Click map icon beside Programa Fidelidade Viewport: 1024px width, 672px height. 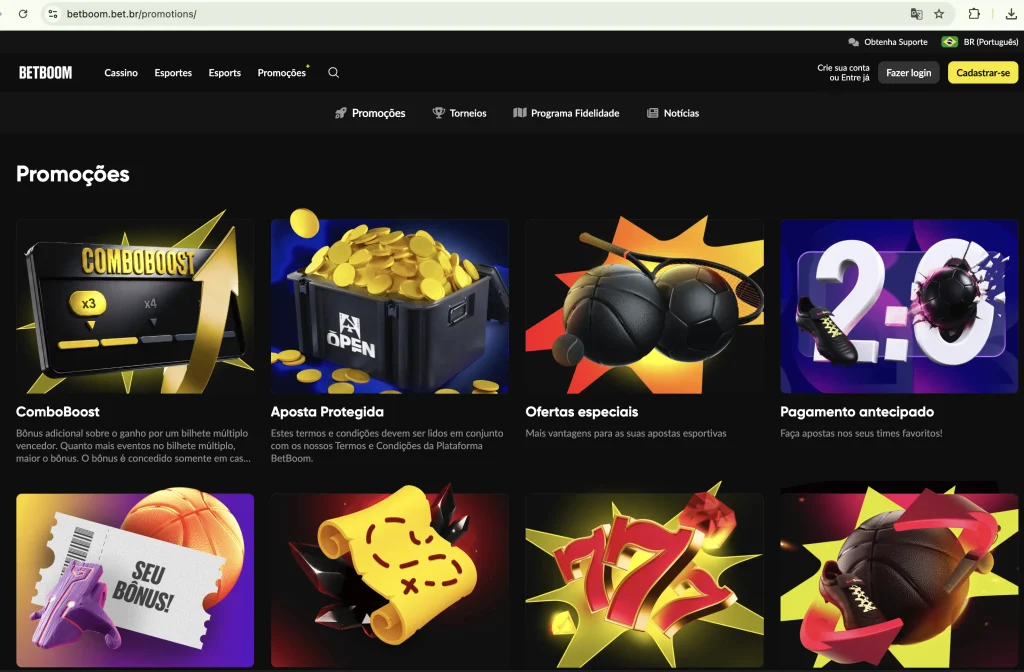pos(520,113)
